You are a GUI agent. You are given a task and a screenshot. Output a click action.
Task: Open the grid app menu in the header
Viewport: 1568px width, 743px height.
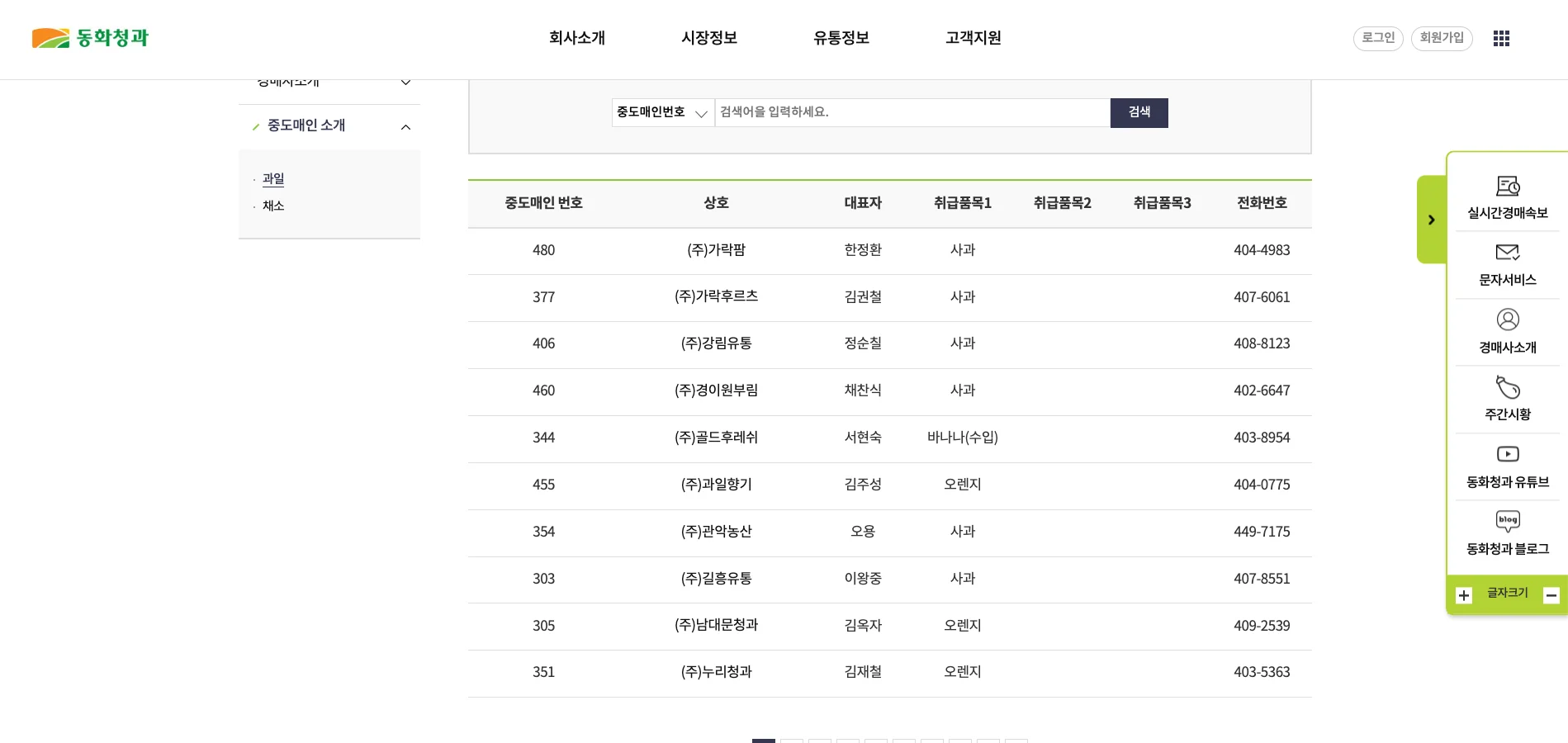[x=1500, y=38]
